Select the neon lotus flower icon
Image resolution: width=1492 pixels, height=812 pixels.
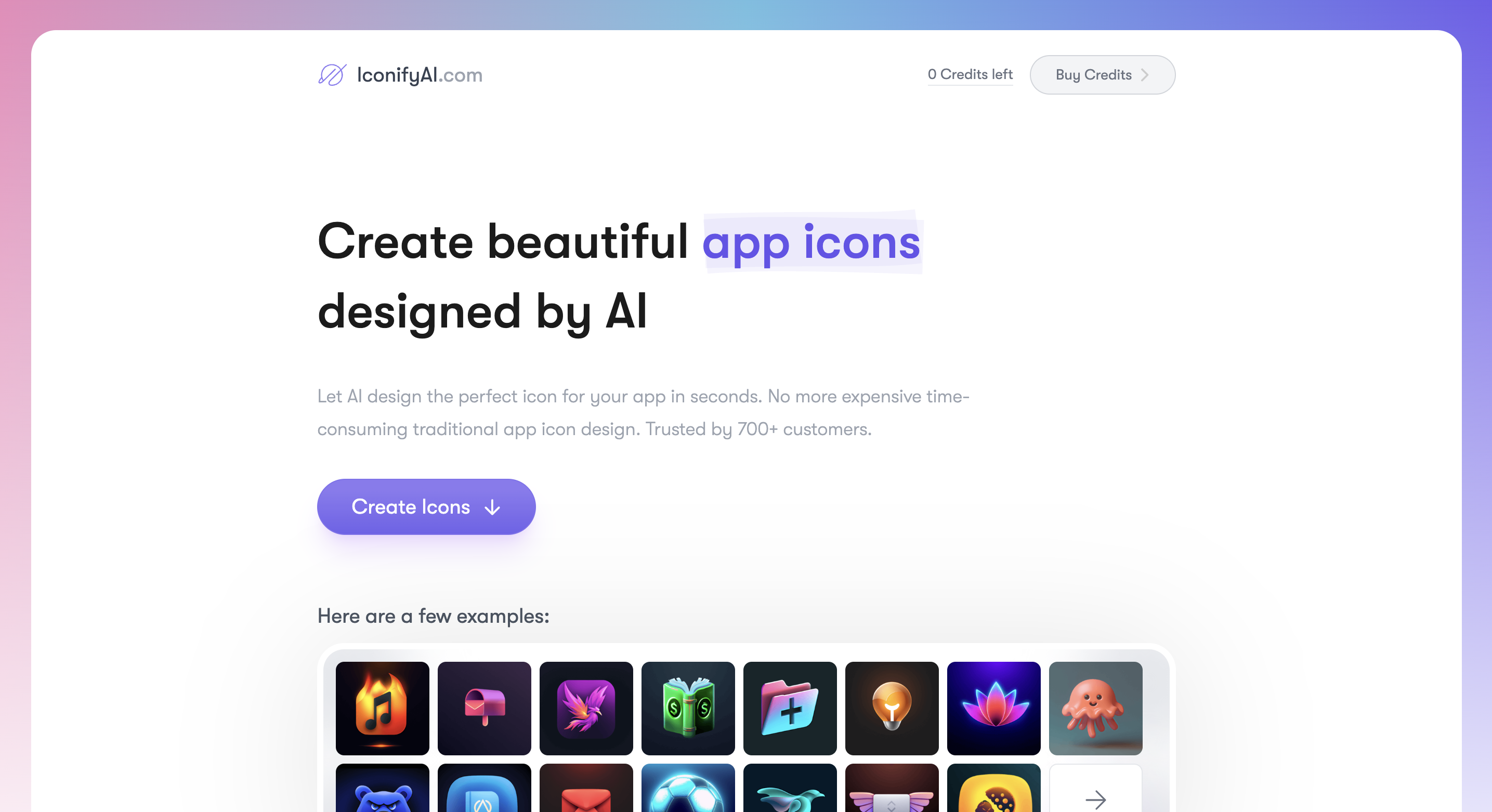[994, 707]
